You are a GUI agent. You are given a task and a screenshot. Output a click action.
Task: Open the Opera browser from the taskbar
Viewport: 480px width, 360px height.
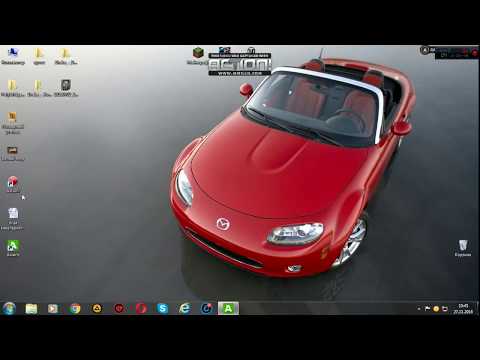[x=141, y=309]
